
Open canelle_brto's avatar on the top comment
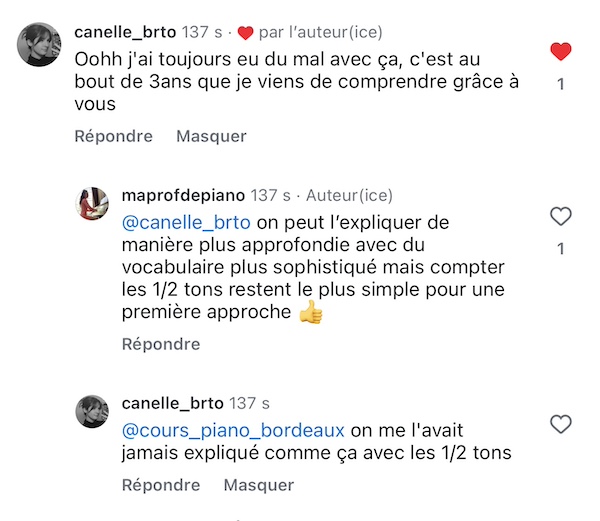click(39, 45)
